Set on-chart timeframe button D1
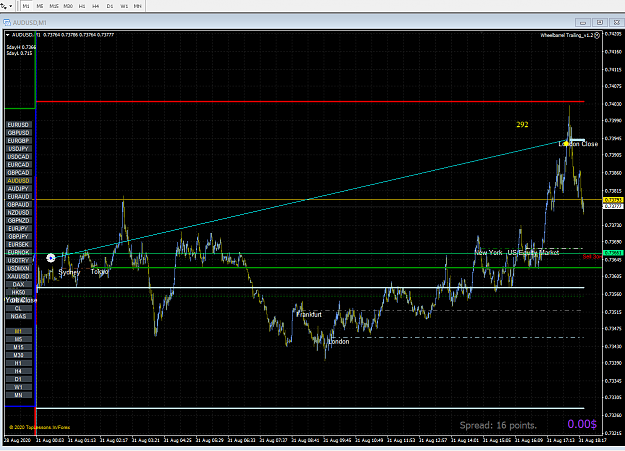 coord(18,379)
